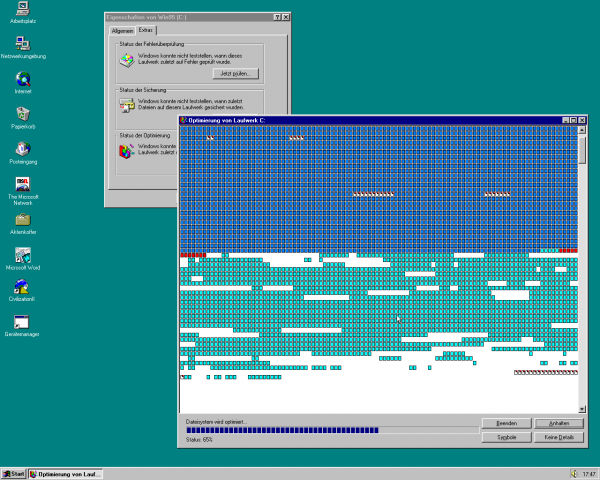Screen dimensions: 600x480
Task: Click Beenden to stop defragmentation
Action: point(505,423)
